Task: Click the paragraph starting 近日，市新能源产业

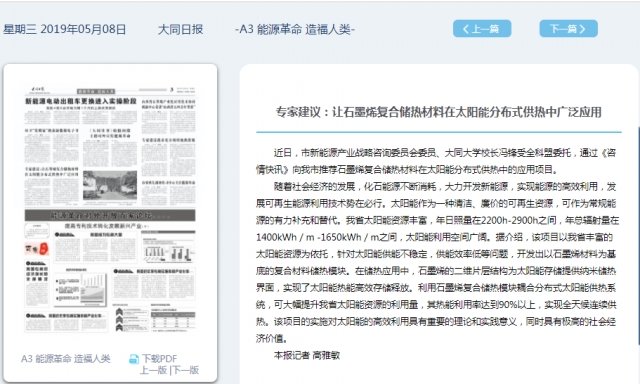Action: 436,161
